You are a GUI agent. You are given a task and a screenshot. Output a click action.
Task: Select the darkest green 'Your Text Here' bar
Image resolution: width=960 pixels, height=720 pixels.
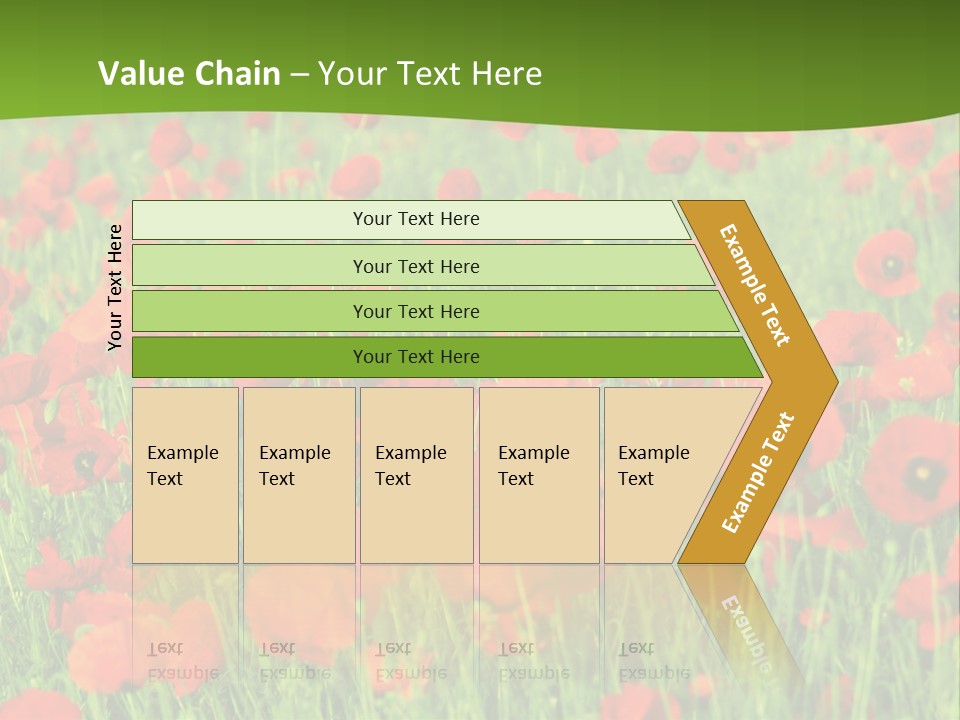(415, 357)
